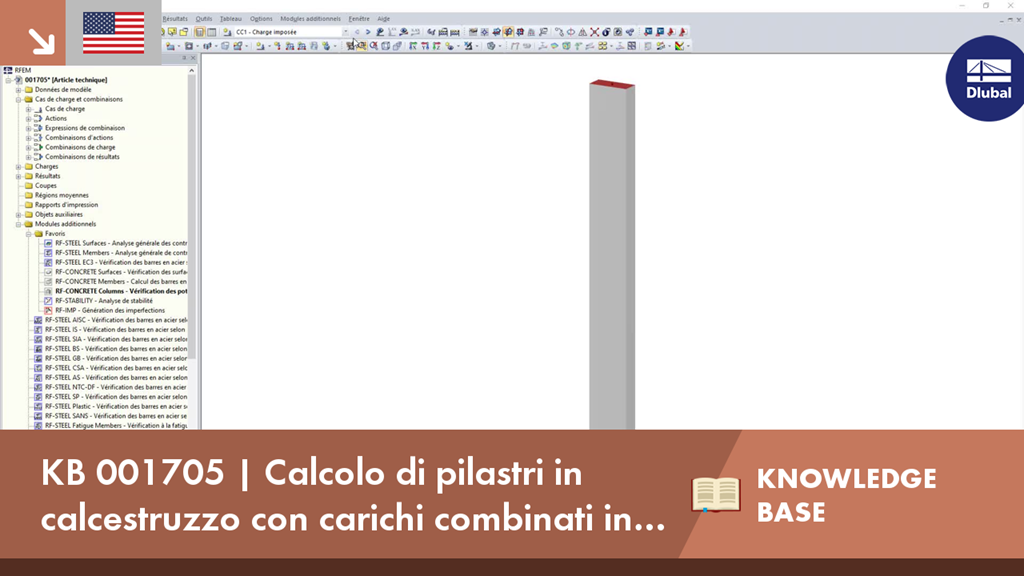Click the red top face of the column
Image resolution: width=1024 pixels, height=576 pixels.
(612, 84)
